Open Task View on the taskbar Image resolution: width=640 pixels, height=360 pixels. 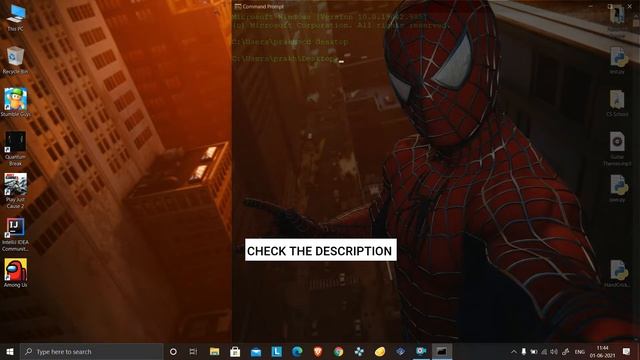(x=193, y=351)
